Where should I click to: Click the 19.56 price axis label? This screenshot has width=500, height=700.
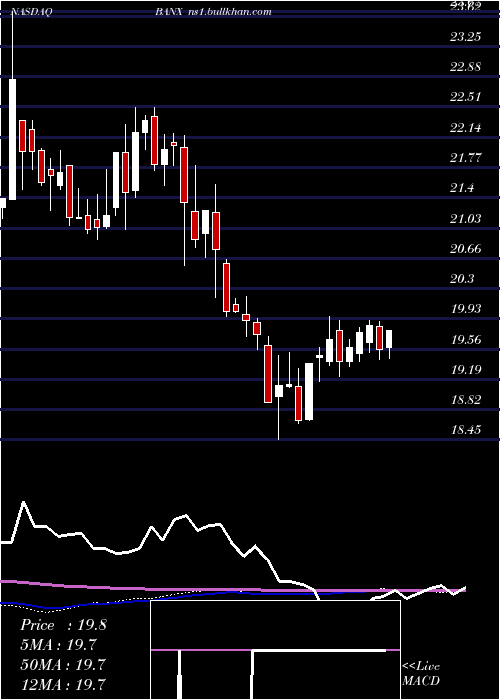pos(466,340)
